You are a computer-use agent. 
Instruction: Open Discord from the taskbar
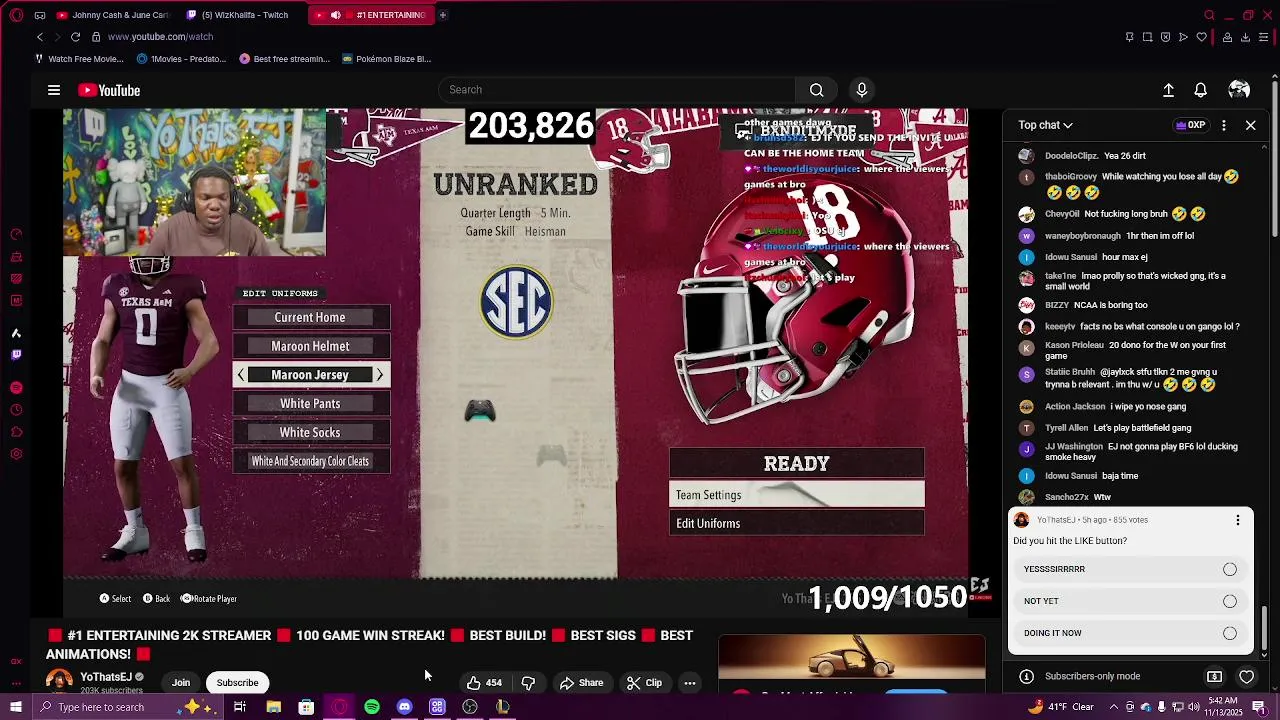(x=404, y=707)
